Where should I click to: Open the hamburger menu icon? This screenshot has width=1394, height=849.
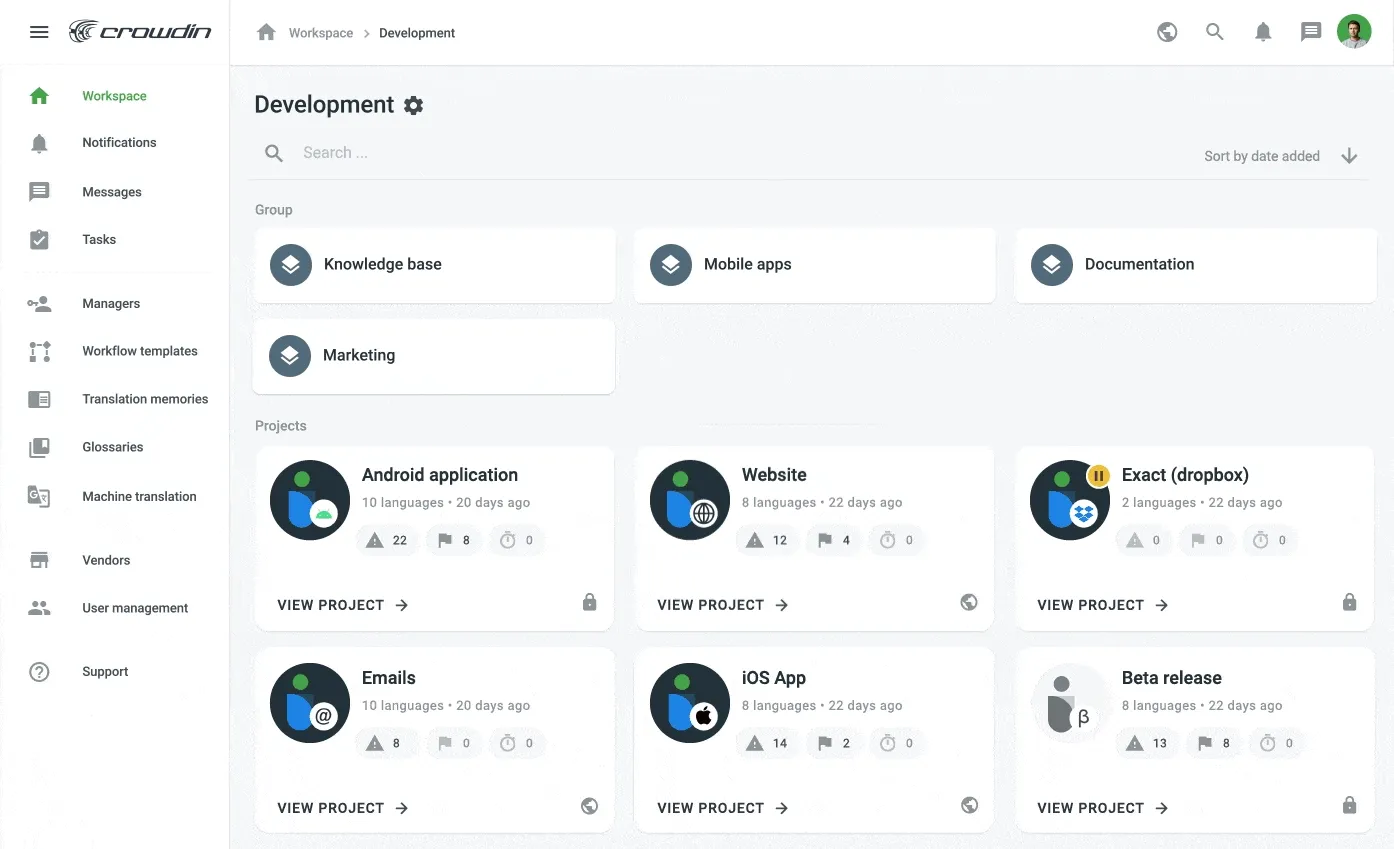(39, 32)
